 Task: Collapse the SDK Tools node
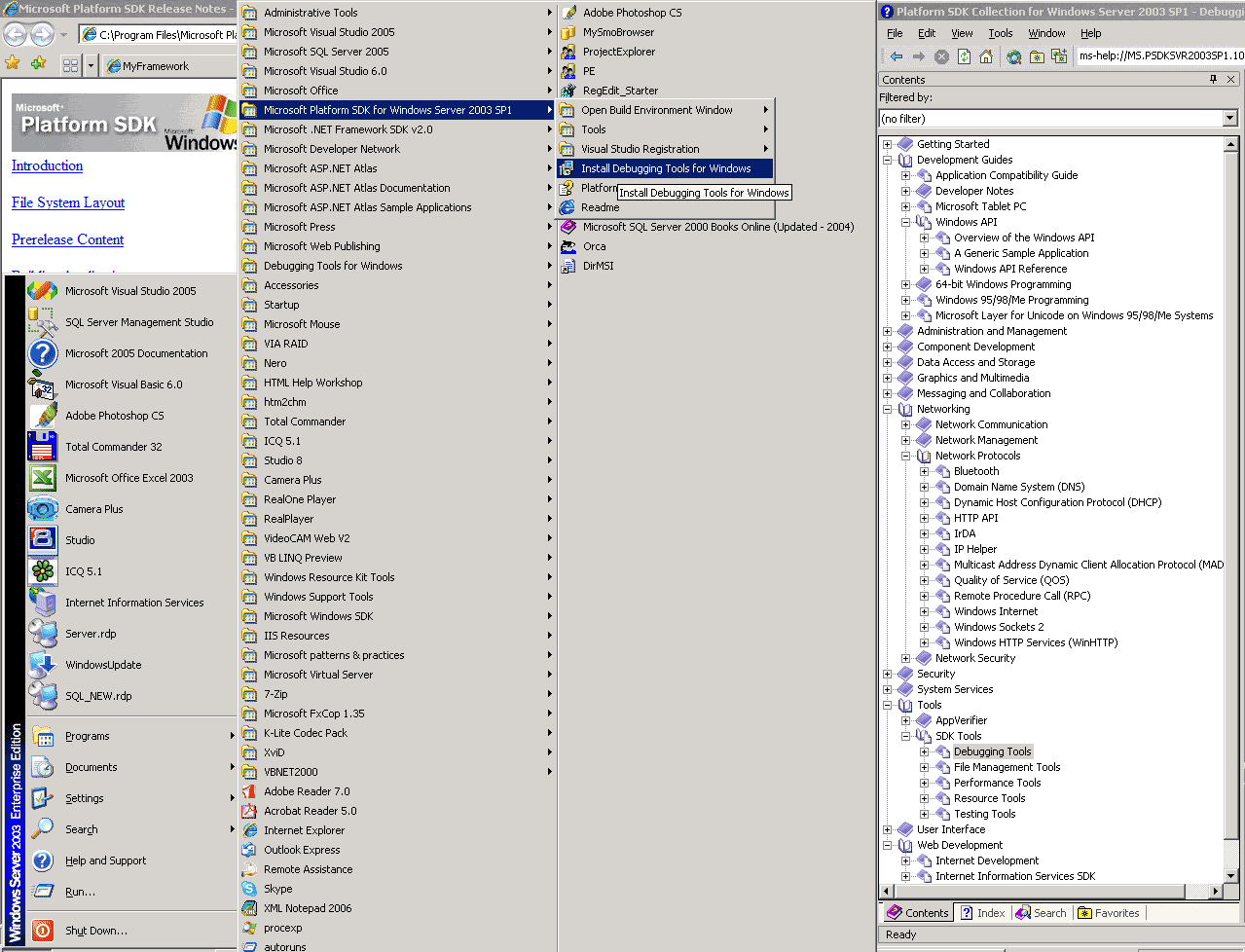pyautogui.click(x=906, y=736)
